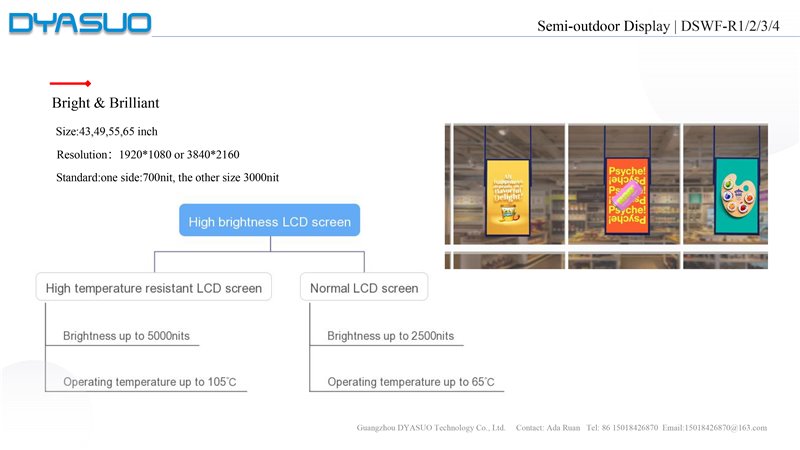Select the High brightness LCD screen box

coord(269,221)
